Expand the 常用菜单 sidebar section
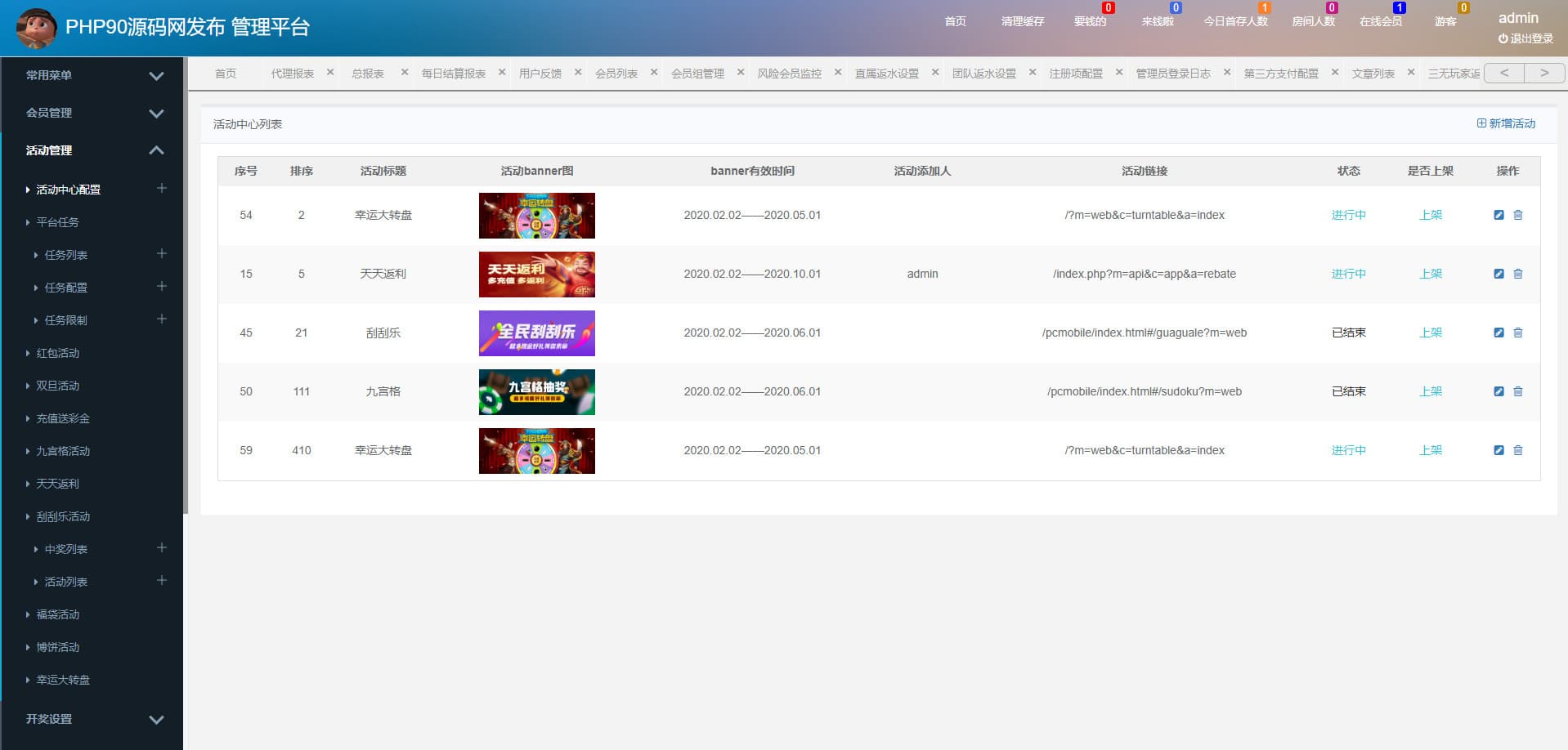The image size is (1568, 750). (156, 75)
